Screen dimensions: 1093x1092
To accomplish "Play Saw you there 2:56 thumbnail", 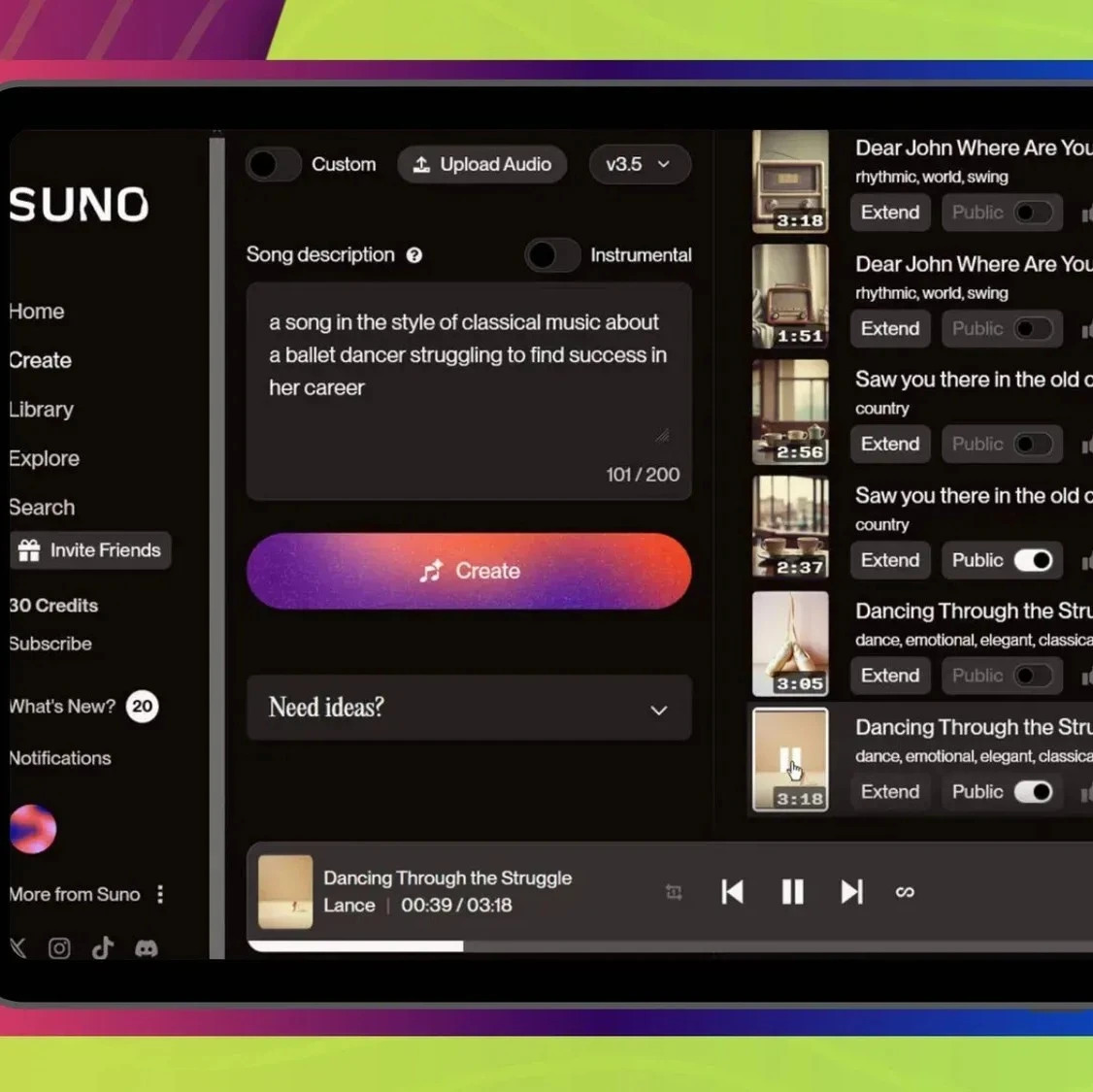I will click(790, 412).
